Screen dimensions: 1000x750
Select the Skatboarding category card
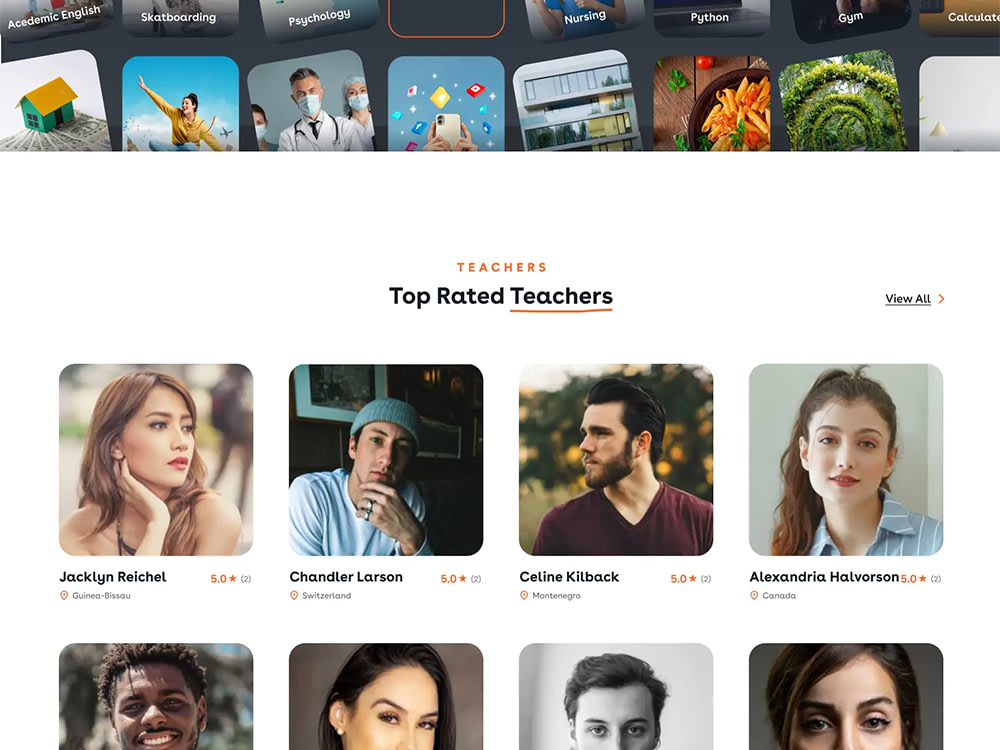[180, 17]
